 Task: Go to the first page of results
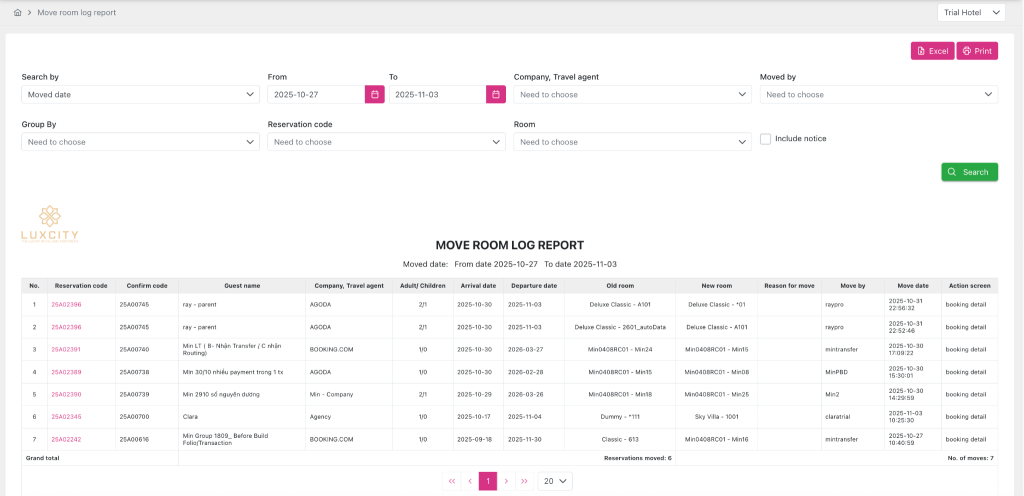pyautogui.click(x=452, y=481)
